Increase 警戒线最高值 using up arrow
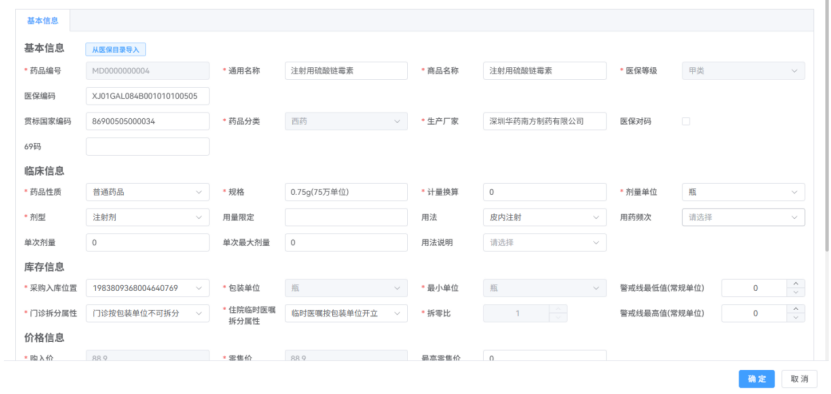831x394 pixels. pyautogui.click(x=795, y=309)
